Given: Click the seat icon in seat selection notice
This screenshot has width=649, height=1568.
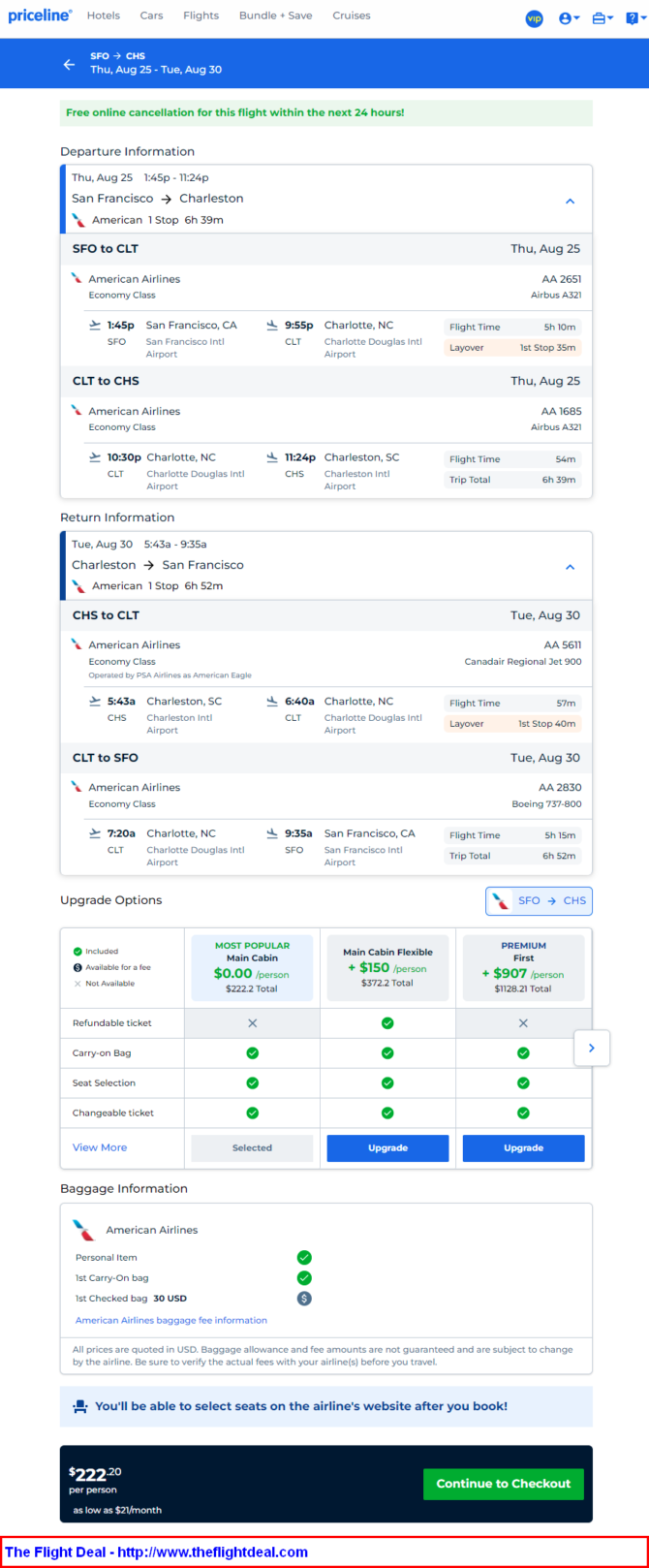Looking at the screenshot, I should coord(79,1406).
